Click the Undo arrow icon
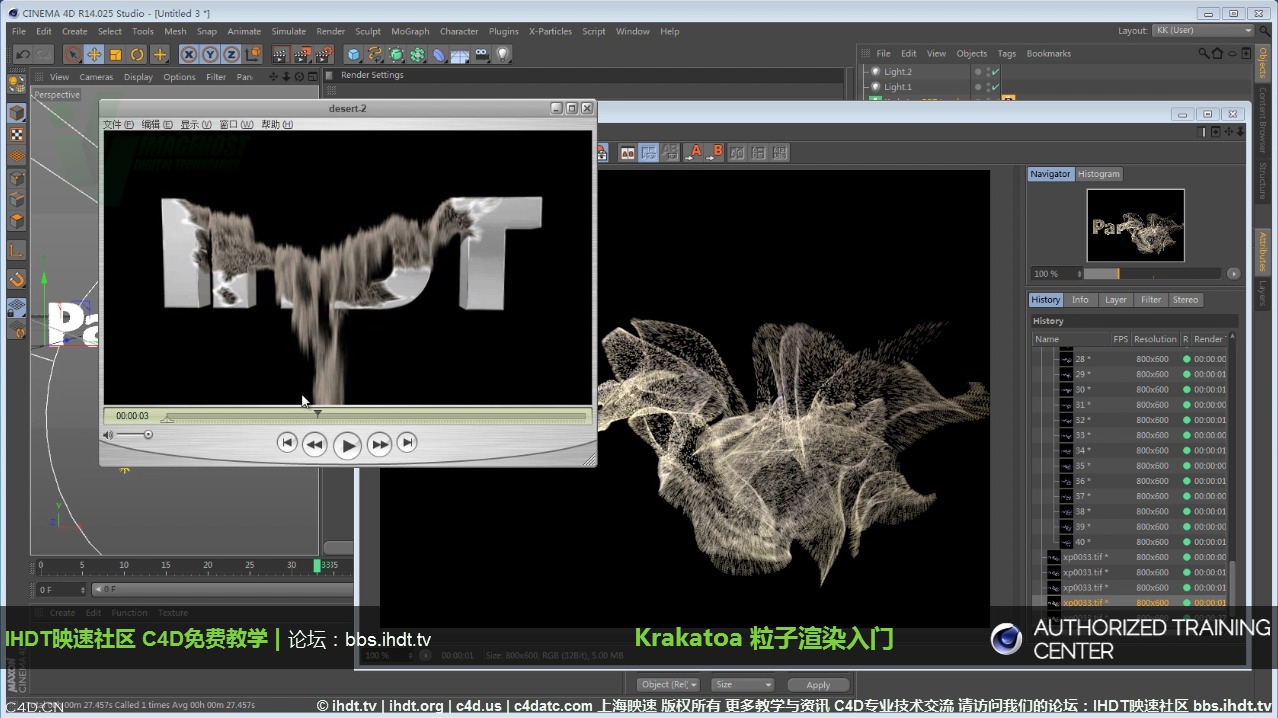The image size is (1278, 718). 22,54
